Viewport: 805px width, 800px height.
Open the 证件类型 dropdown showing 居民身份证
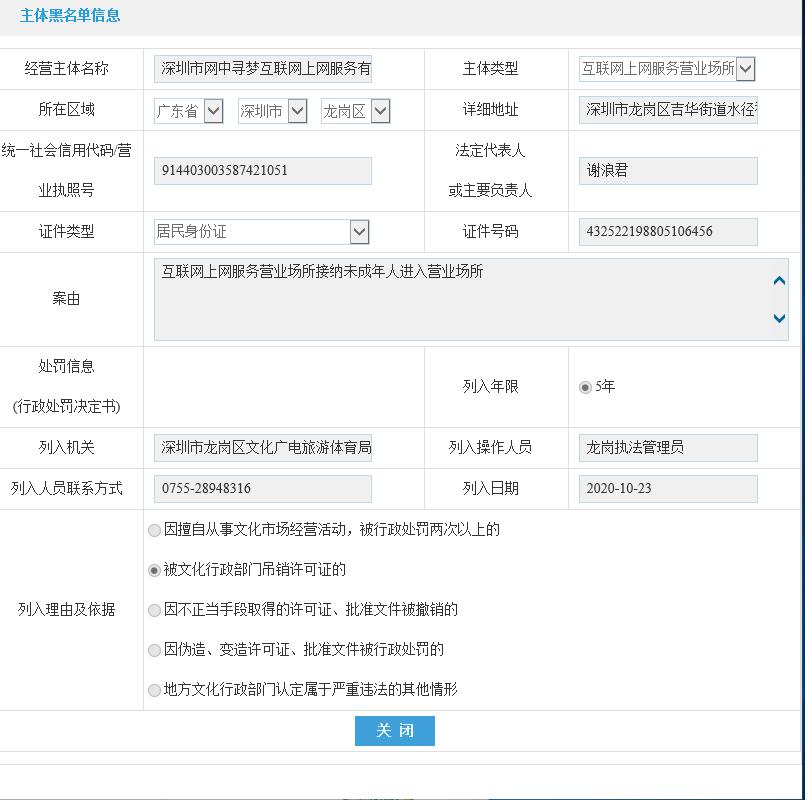pos(359,231)
